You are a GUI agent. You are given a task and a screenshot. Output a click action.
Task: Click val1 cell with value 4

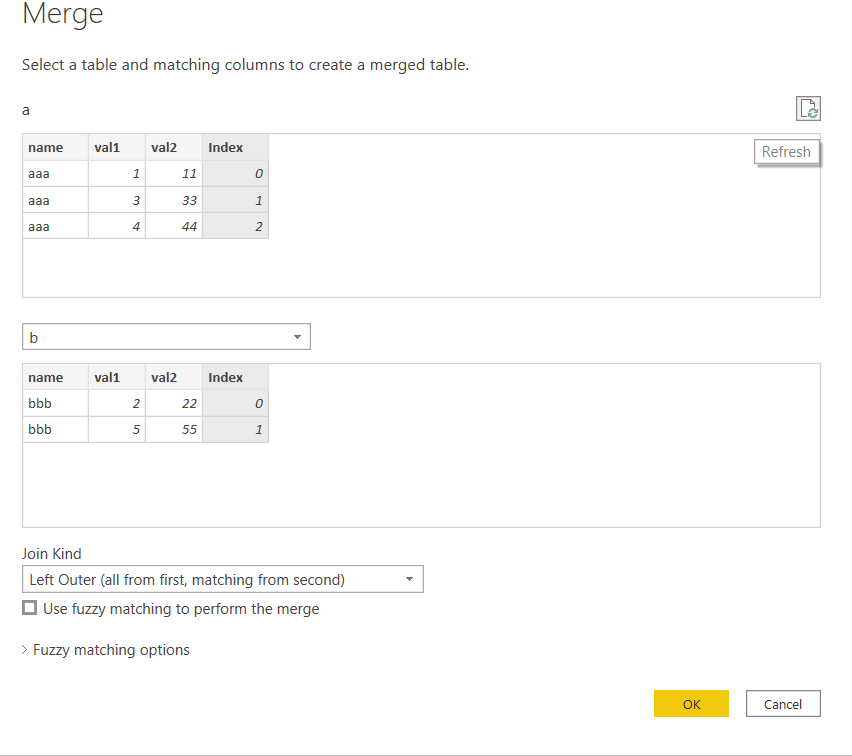[x=117, y=226]
